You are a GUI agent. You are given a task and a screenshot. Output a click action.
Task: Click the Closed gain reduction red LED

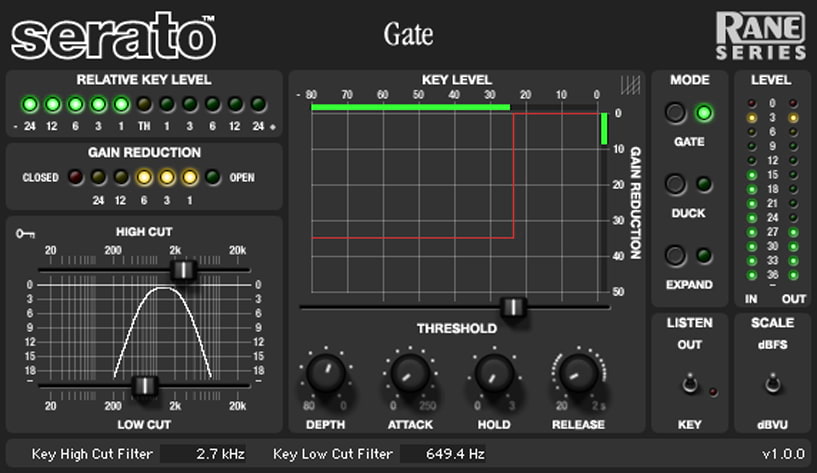pyautogui.click(x=76, y=177)
